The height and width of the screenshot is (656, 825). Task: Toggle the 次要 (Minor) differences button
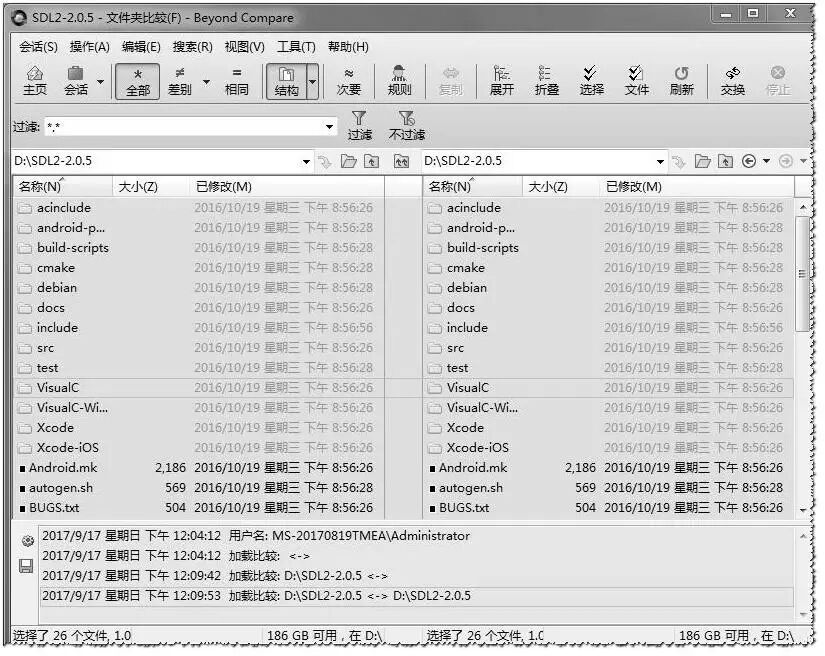[348, 81]
